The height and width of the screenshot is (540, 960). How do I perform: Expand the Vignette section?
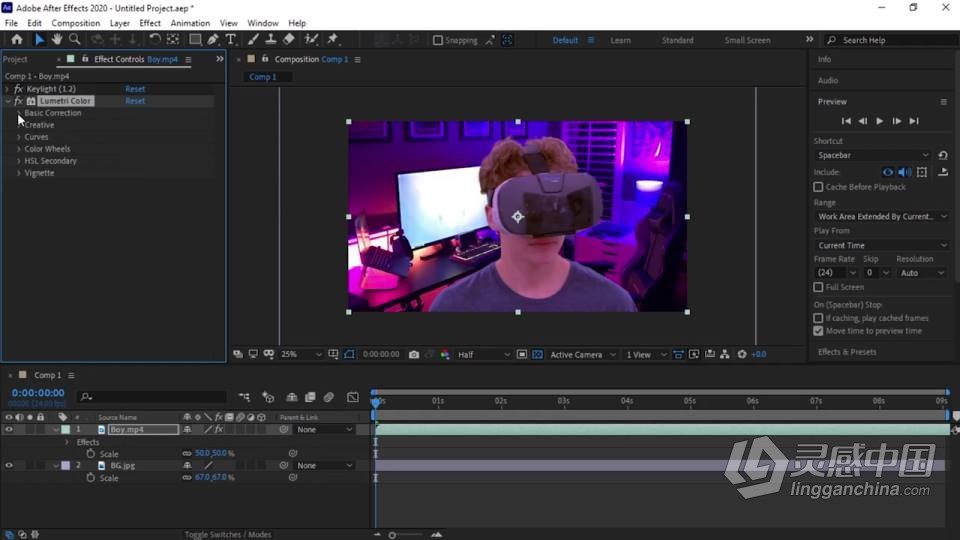19,173
